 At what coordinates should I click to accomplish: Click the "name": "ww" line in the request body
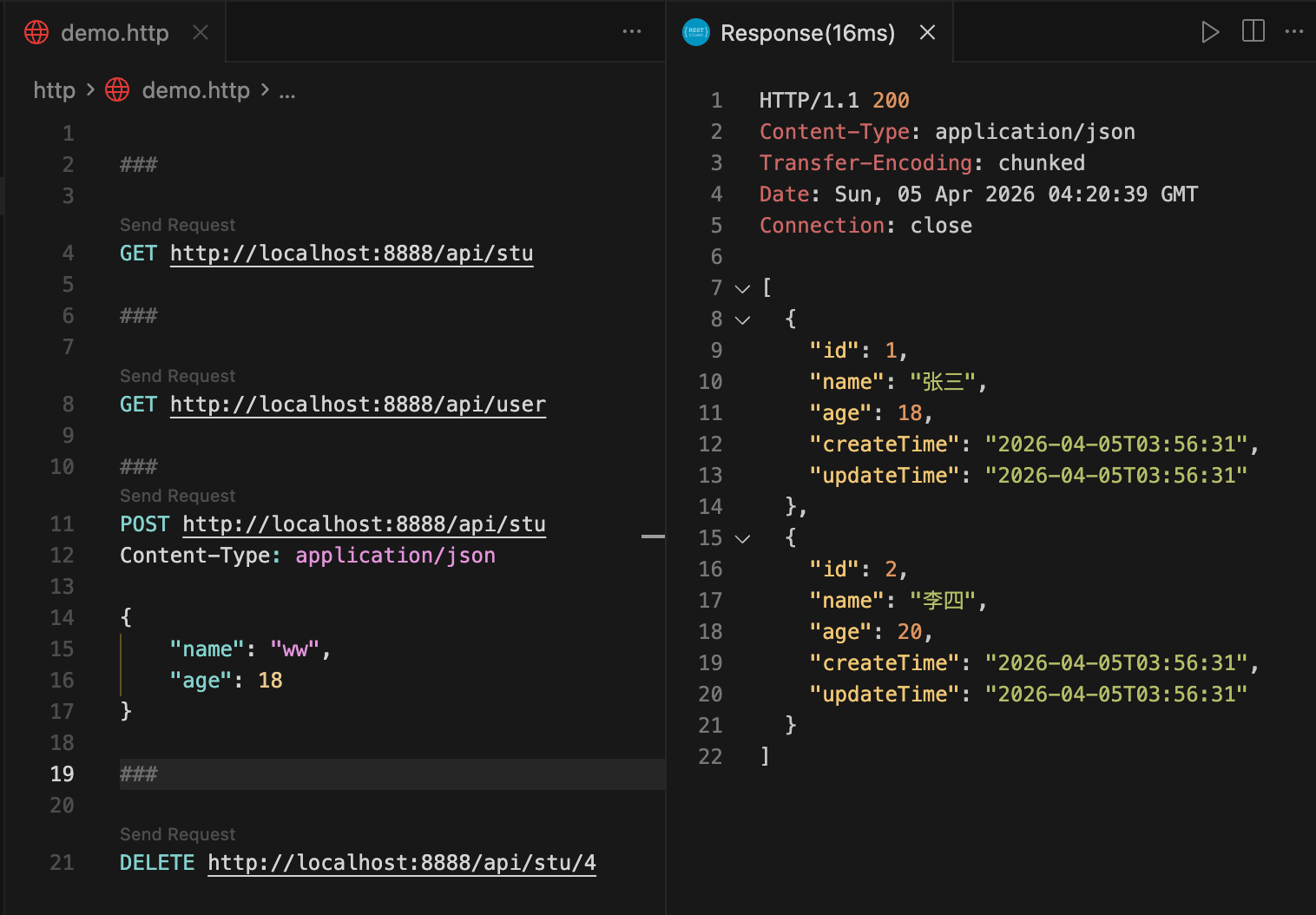[250, 649]
